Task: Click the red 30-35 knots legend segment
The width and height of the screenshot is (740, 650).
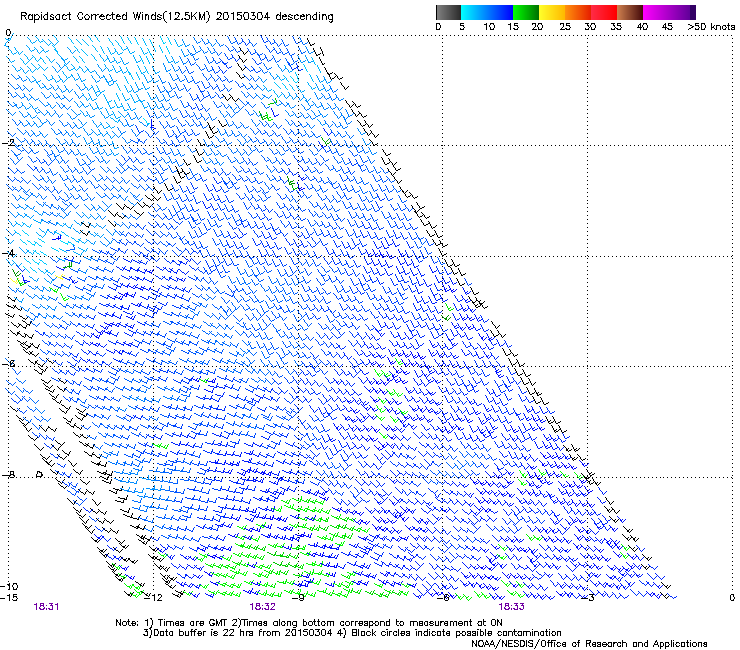Action: (x=604, y=12)
